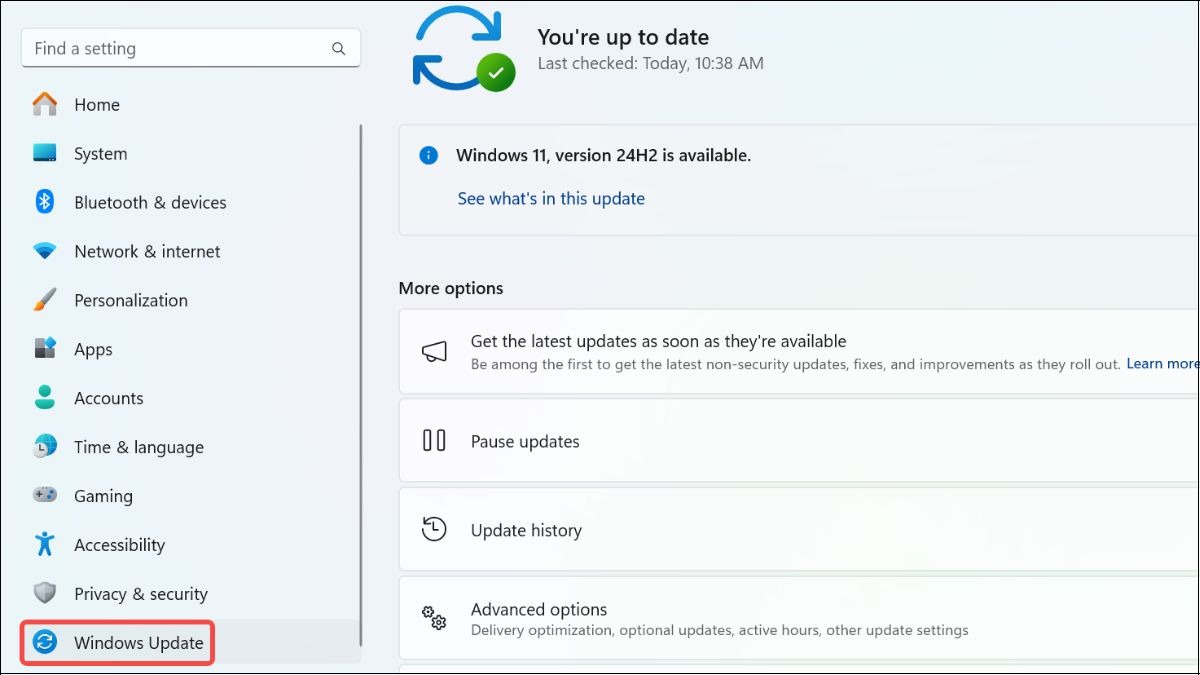This screenshot has width=1200, height=675.
Task: Focus the 'Find a setting' search box
Action: (x=190, y=48)
